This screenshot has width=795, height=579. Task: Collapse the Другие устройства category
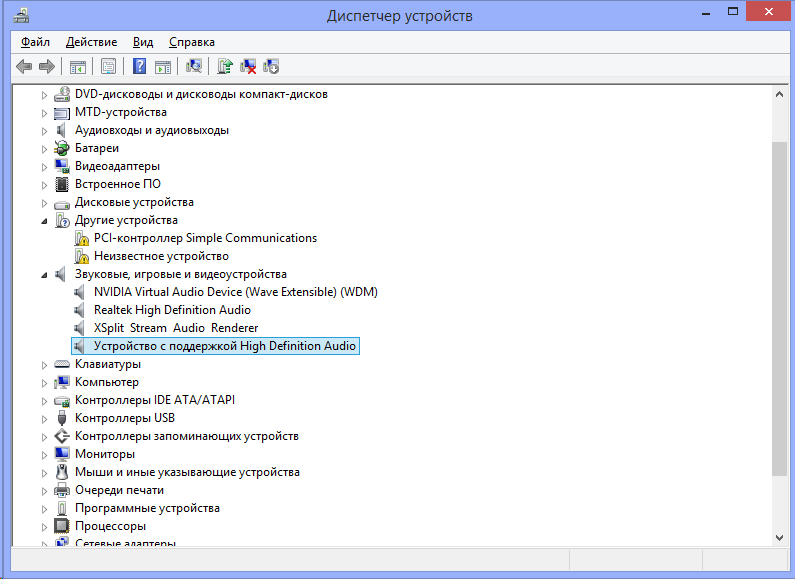(x=44, y=220)
